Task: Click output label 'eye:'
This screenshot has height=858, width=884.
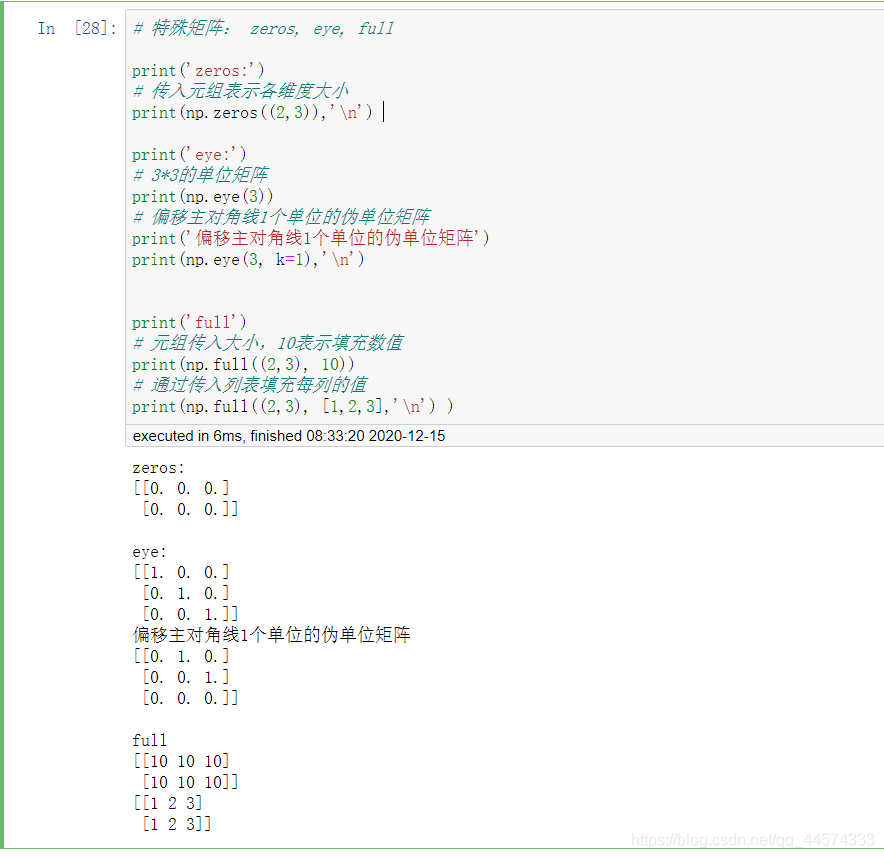Action: coord(149,552)
